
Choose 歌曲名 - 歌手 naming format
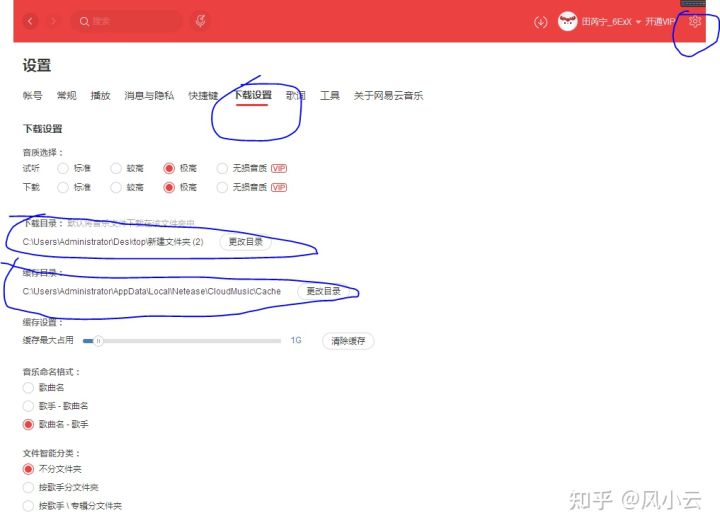pyautogui.click(x=28, y=424)
